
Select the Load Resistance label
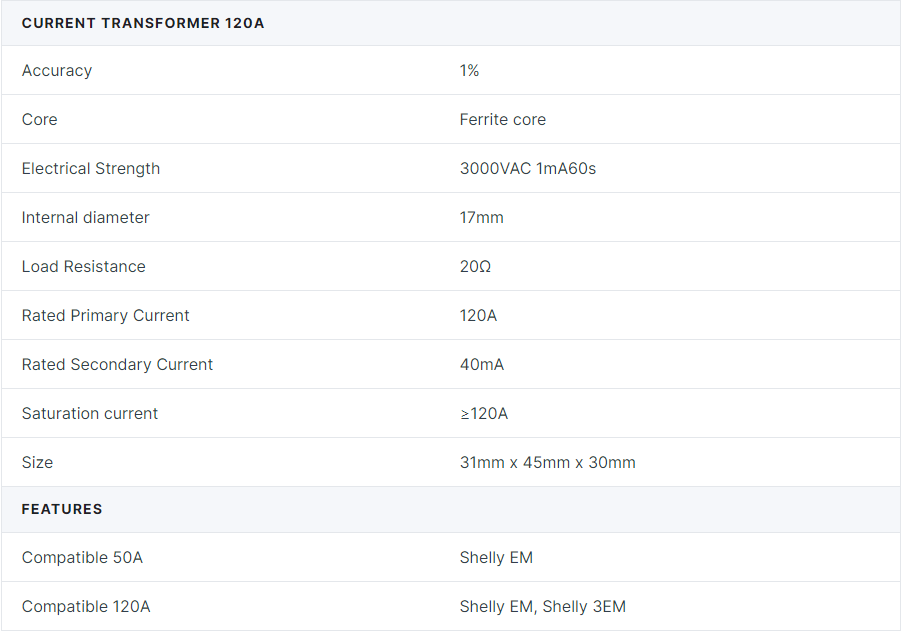click(84, 266)
